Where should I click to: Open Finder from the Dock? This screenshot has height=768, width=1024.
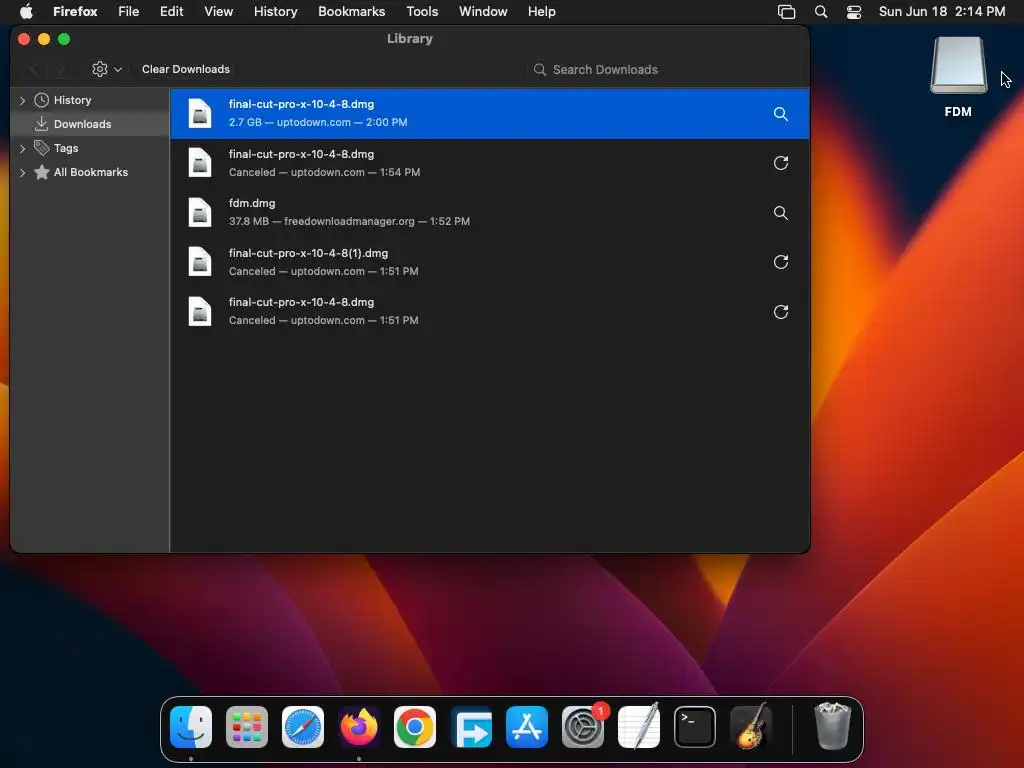coord(191,727)
